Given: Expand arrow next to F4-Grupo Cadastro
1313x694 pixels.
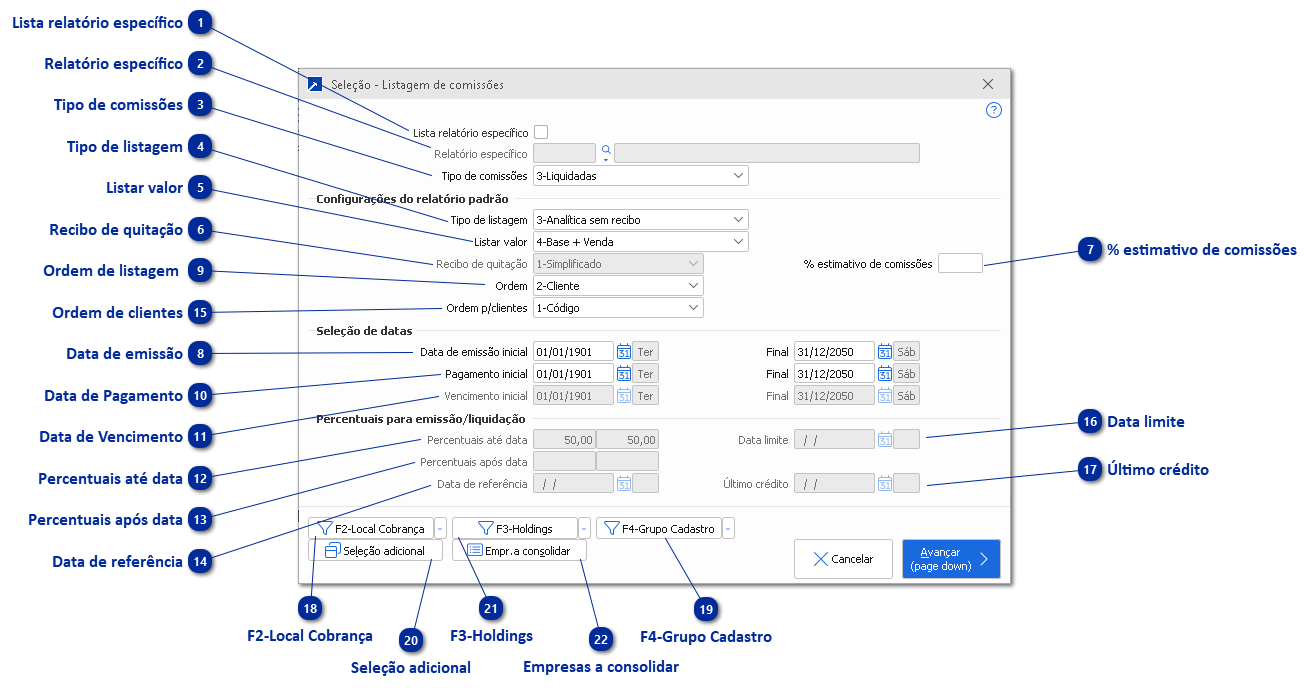Looking at the screenshot, I should [x=729, y=528].
